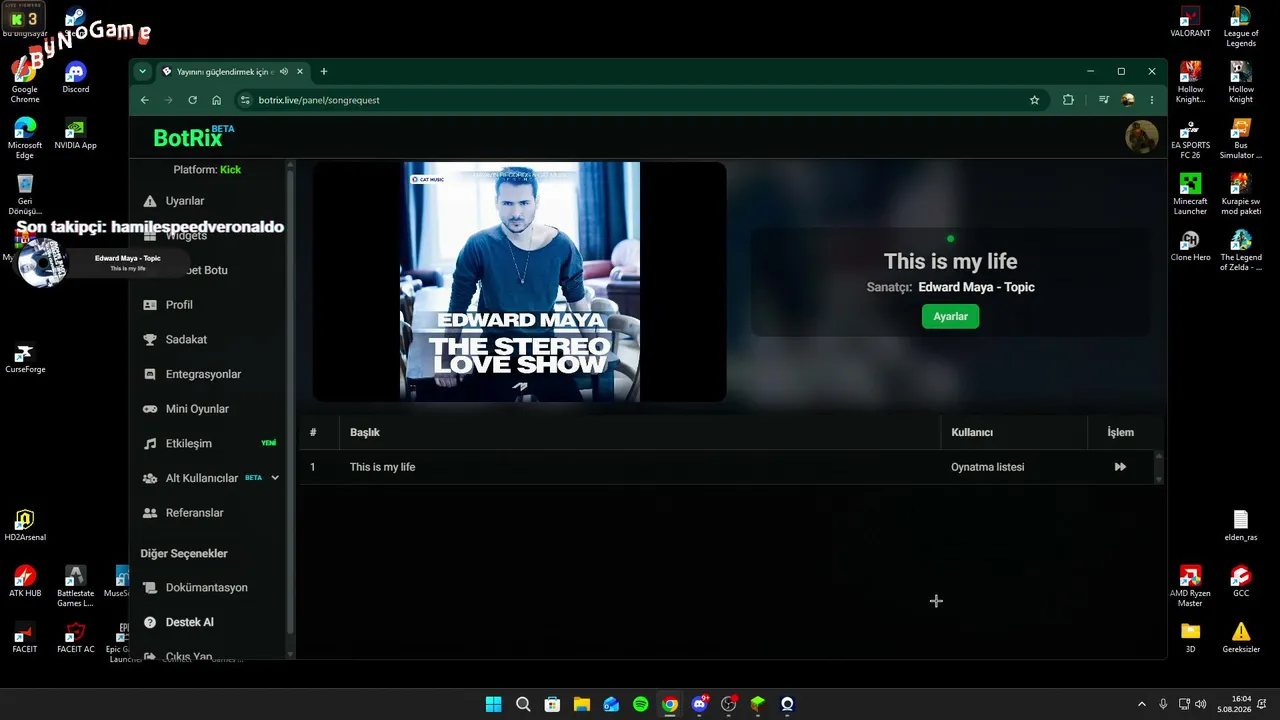This screenshot has width=1280, height=720.
Task: Open Destek AI from the sidebar
Action: pyautogui.click(x=189, y=622)
